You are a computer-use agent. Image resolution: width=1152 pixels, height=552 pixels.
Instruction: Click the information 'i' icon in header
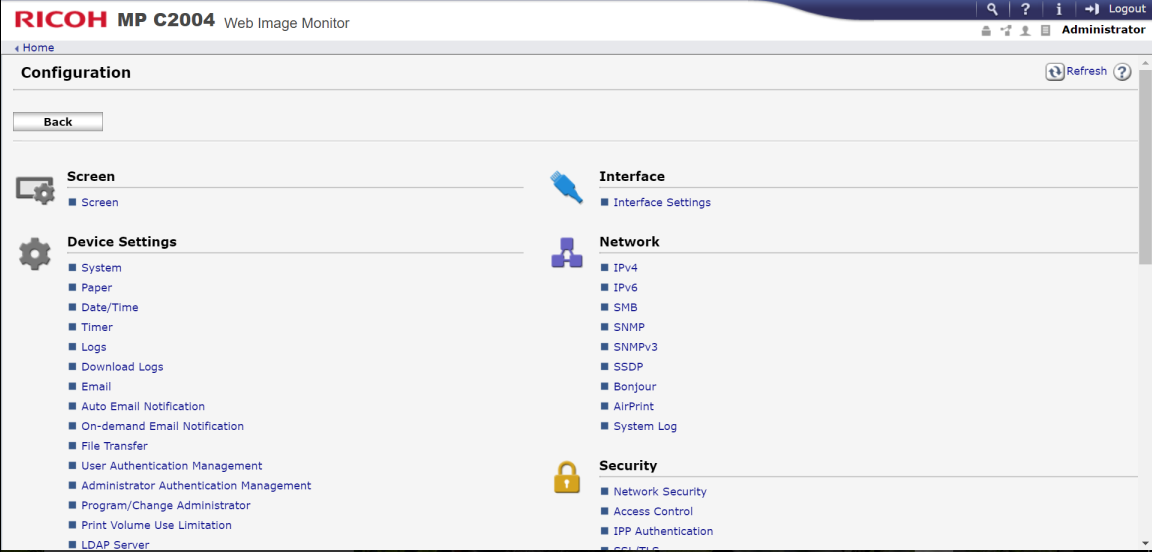[1058, 9]
